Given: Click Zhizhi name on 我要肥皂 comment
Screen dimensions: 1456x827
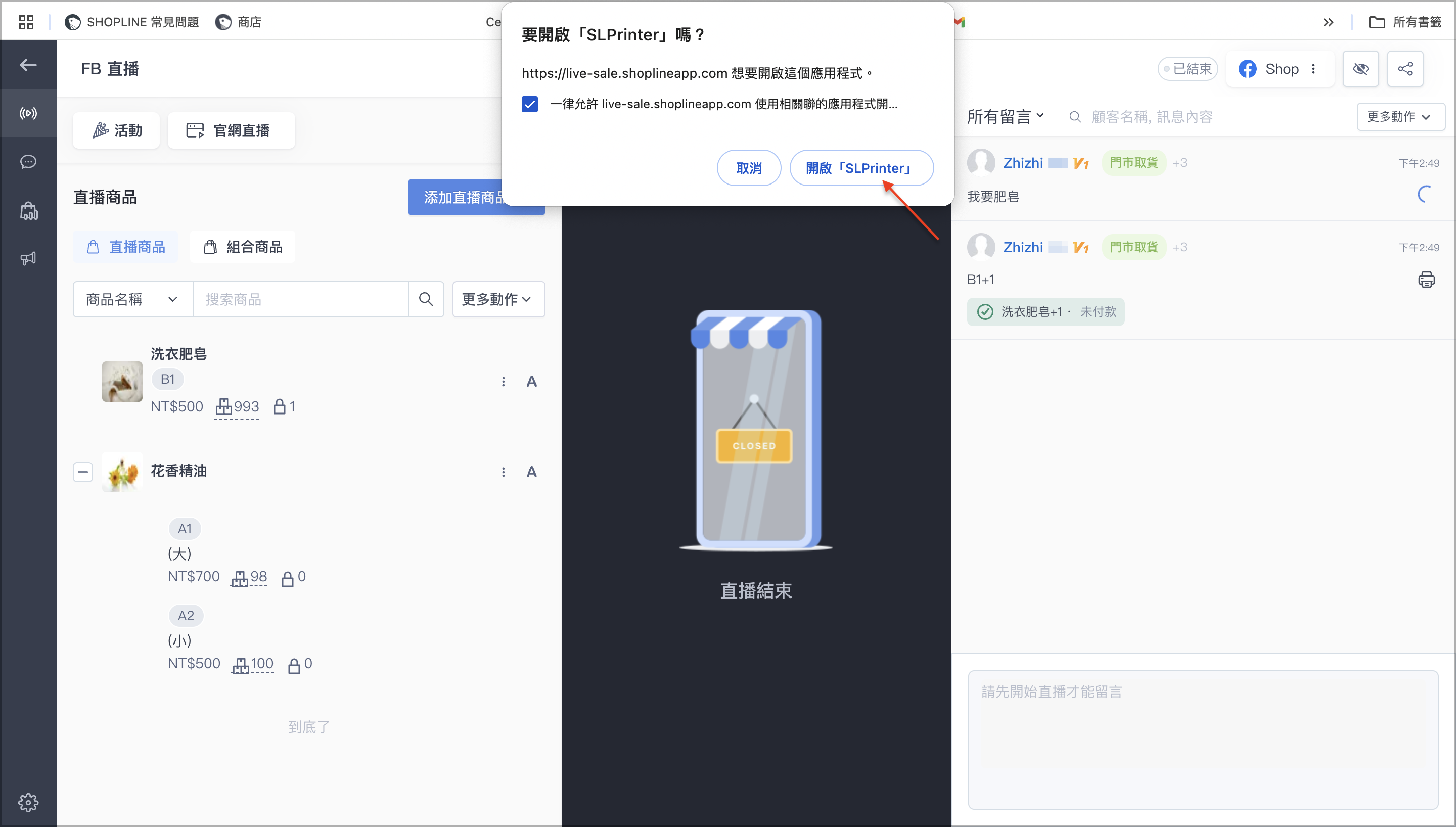Looking at the screenshot, I should 1023,163.
